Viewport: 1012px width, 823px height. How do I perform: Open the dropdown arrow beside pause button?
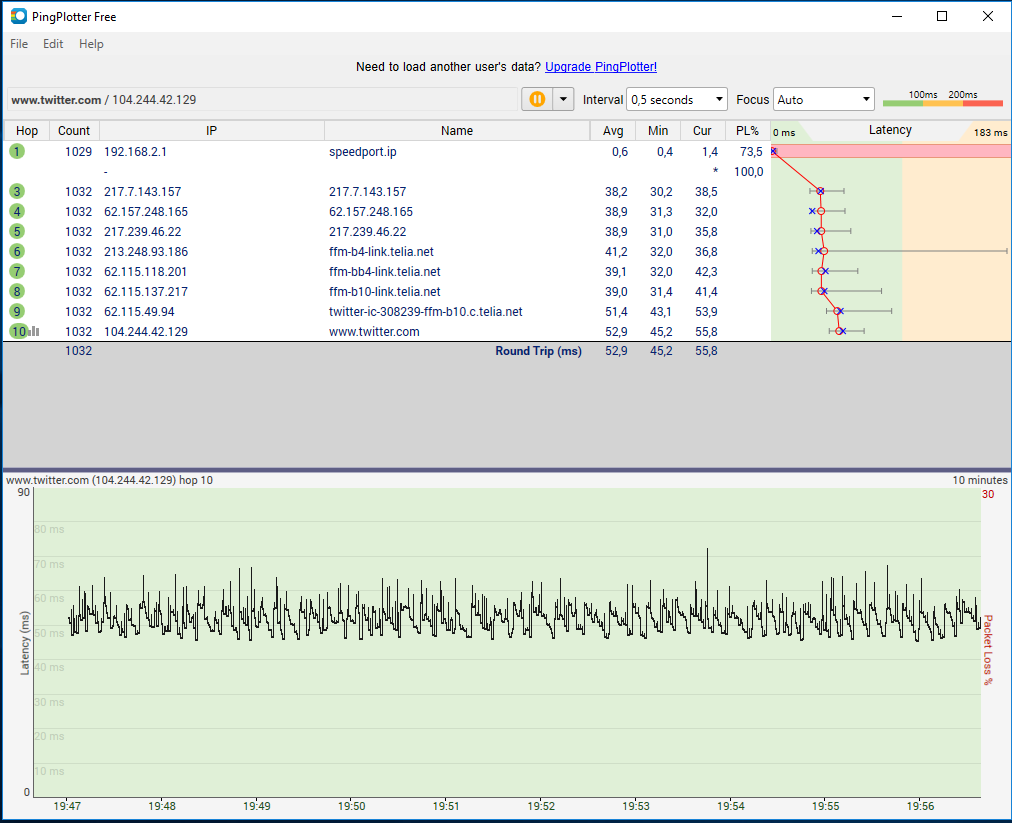point(563,99)
